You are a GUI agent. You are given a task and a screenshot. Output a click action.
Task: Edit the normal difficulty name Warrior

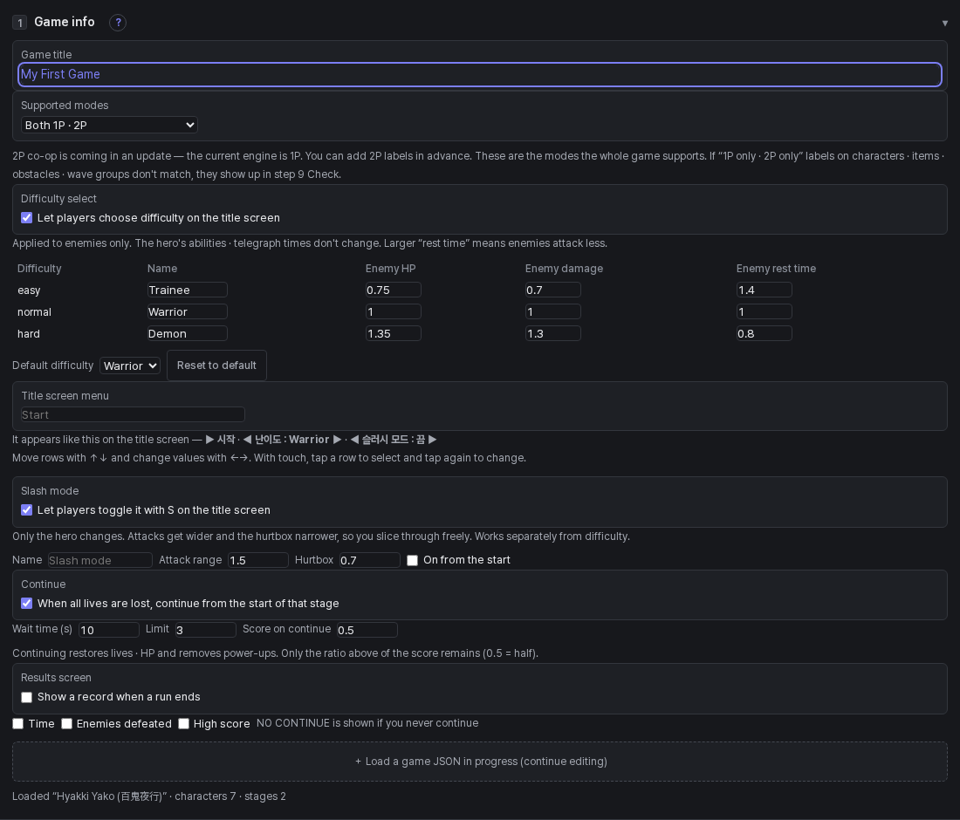[x=187, y=312]
